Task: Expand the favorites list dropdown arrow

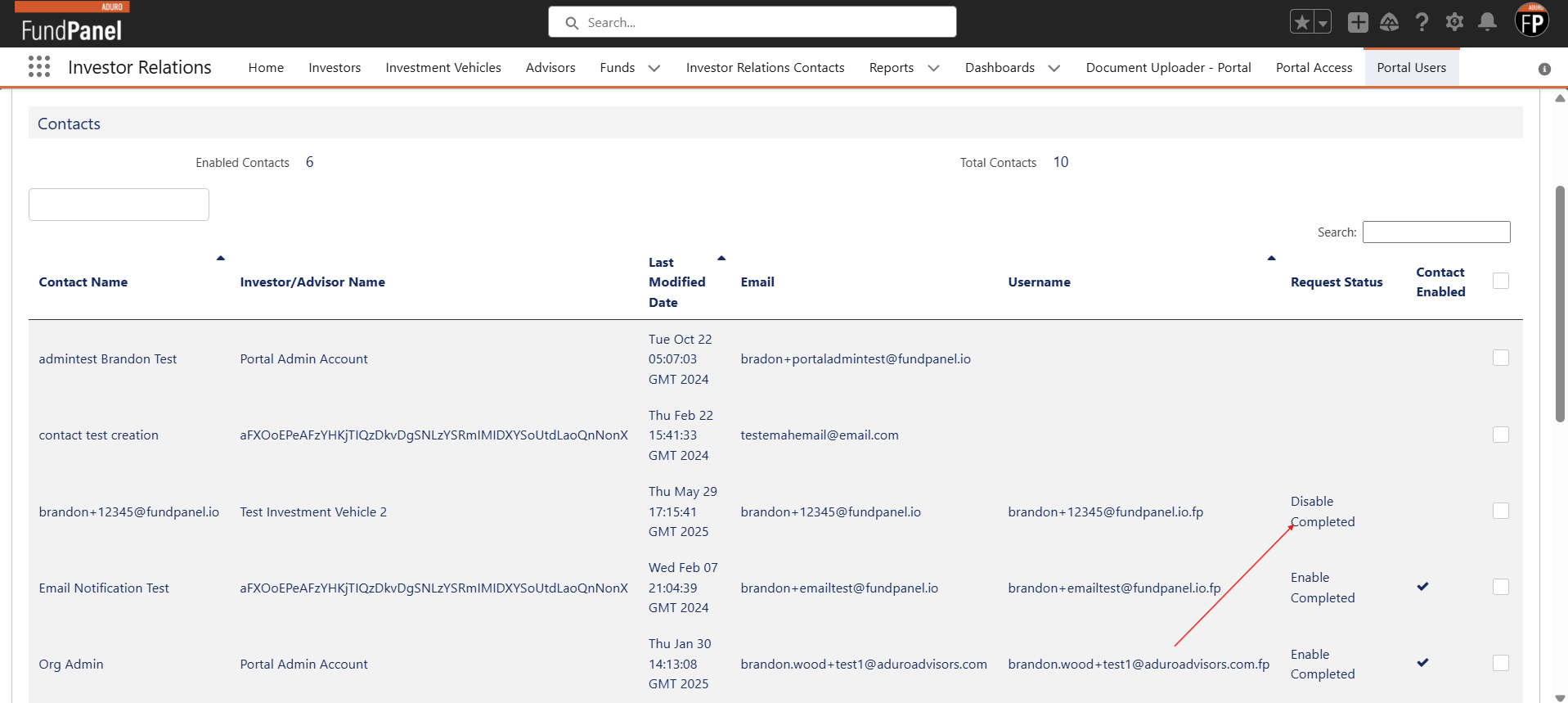Action: 1323,22
